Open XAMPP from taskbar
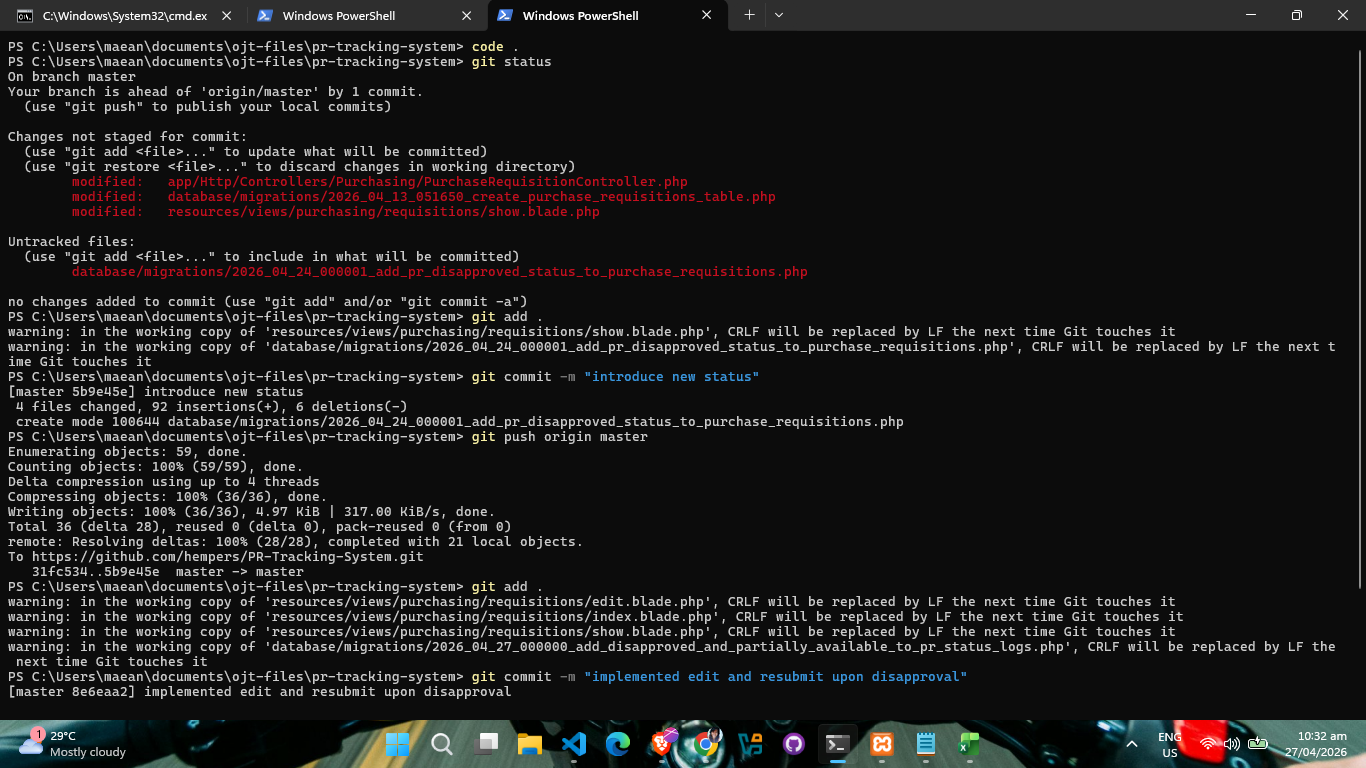The width and height of the screenshot is (1366, 768). pos(882,744)
